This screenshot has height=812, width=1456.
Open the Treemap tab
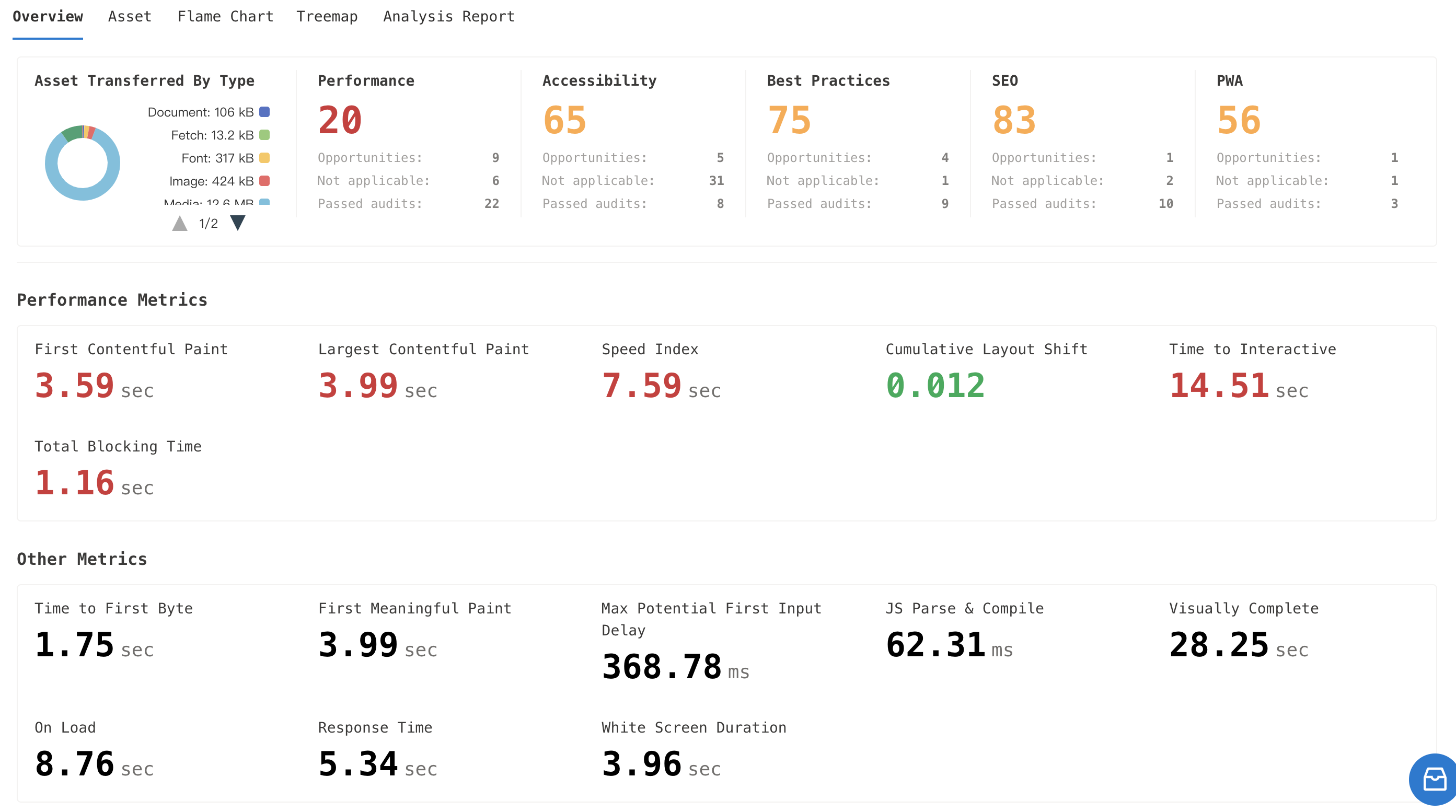[x=327, y=16]
